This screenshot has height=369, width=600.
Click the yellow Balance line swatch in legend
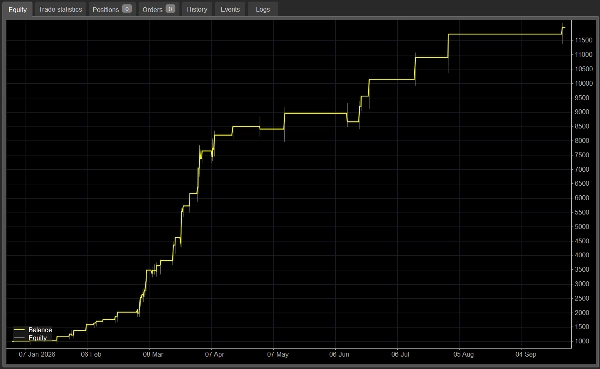pos(19,330)
